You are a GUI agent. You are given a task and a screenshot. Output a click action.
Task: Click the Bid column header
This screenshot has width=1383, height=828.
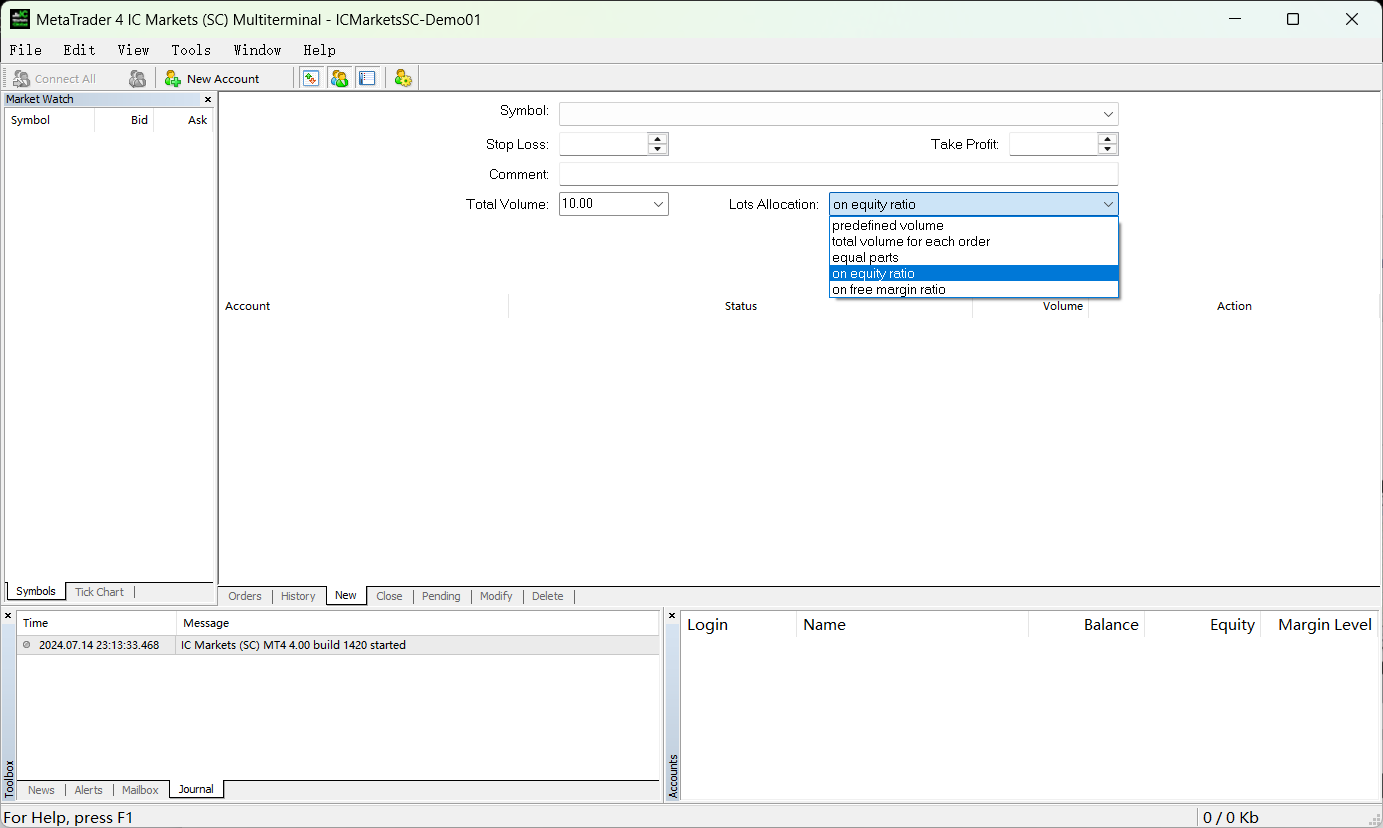[x=124, y=120]
